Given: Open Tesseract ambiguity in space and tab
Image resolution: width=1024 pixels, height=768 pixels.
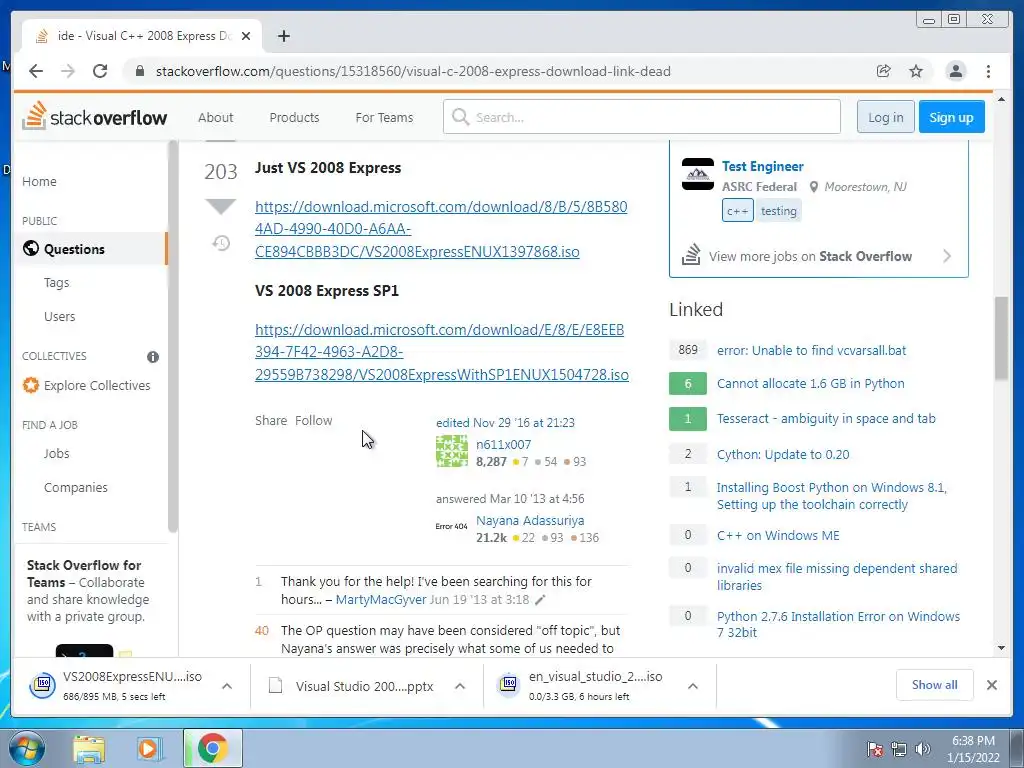Looking at the screenshot, I should coord(826,419).
